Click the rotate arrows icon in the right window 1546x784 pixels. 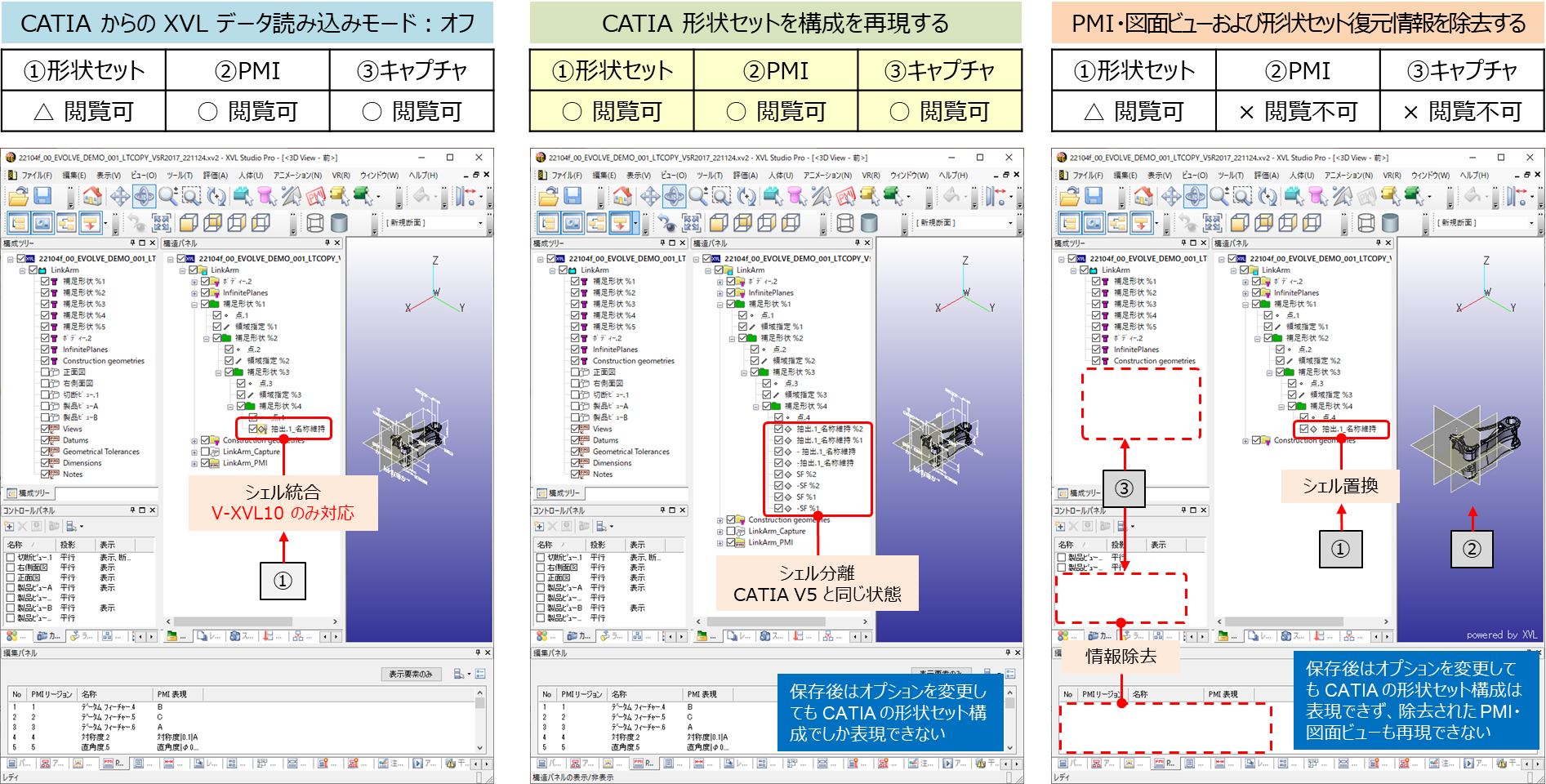coord(1268,196)
